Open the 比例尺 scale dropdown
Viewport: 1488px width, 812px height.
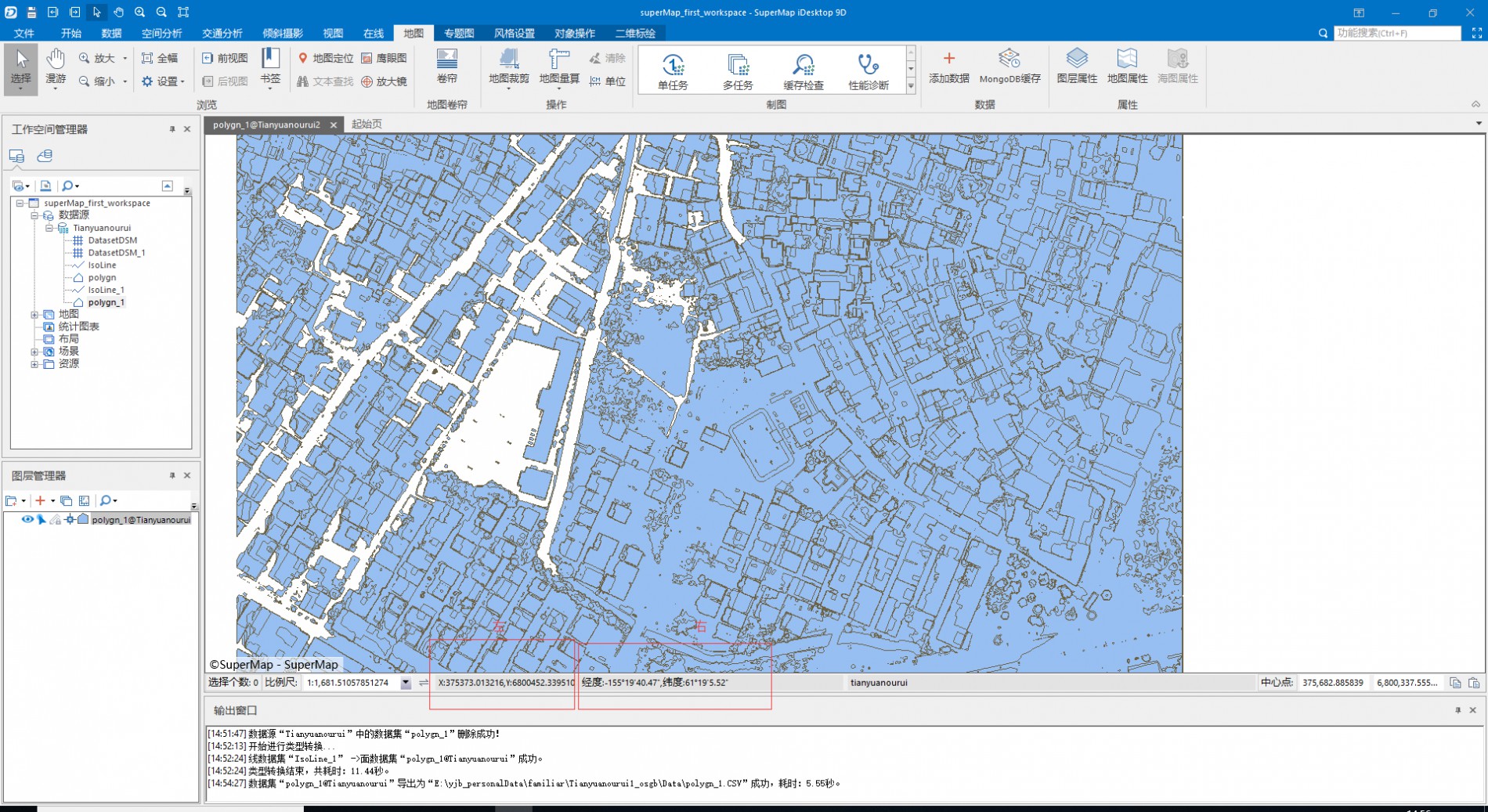pyautogui.click(x=406, y=683)
